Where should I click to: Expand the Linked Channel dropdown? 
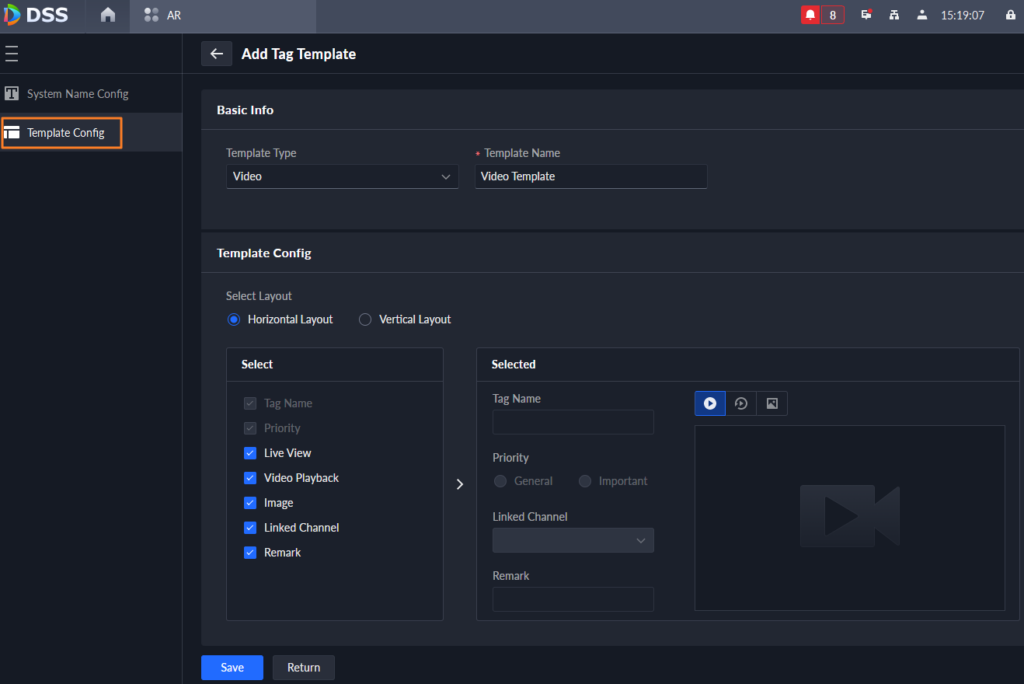573,540
